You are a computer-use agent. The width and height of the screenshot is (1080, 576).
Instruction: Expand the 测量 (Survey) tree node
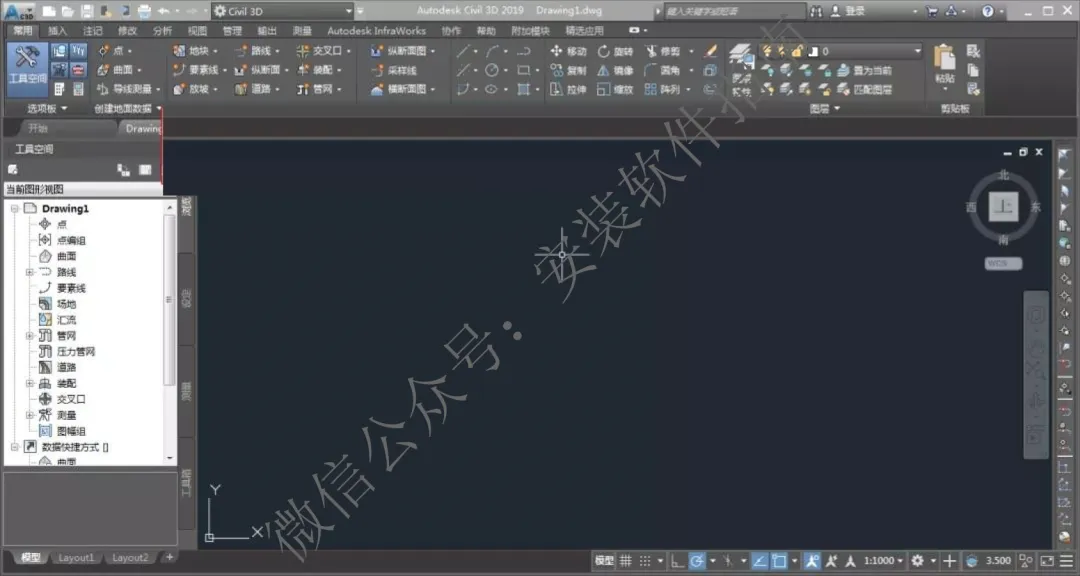[x=30, y=415]
